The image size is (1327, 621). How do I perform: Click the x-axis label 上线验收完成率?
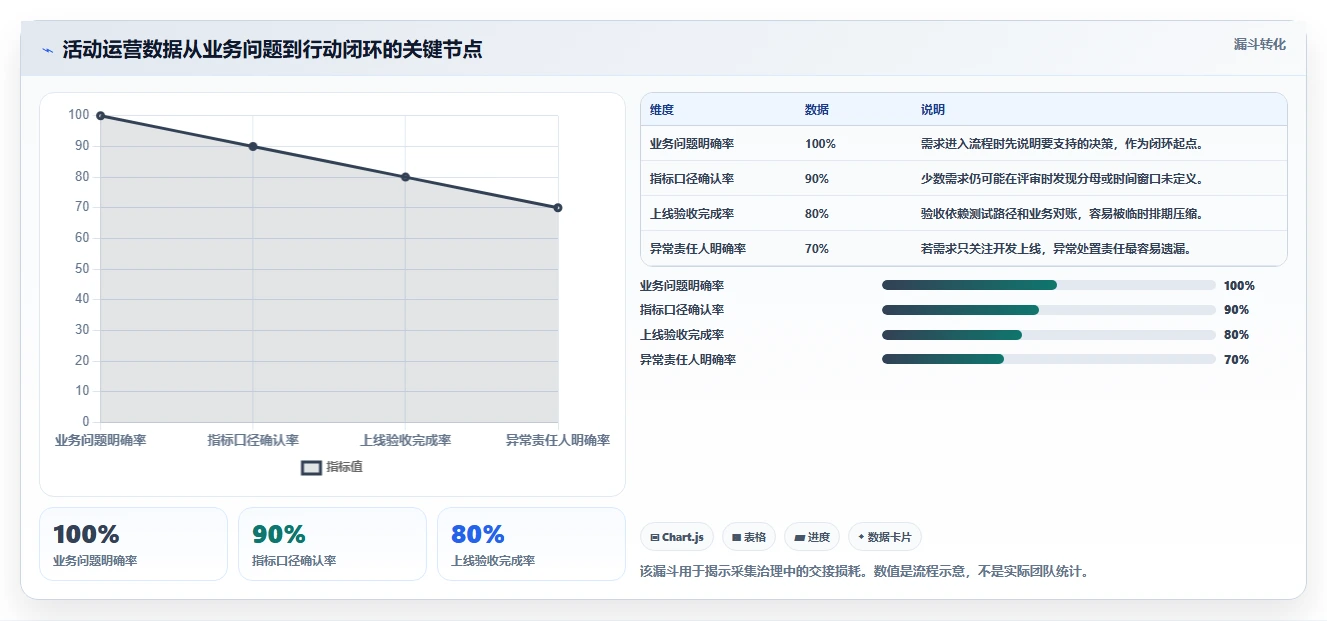click(x=405, y=441)
